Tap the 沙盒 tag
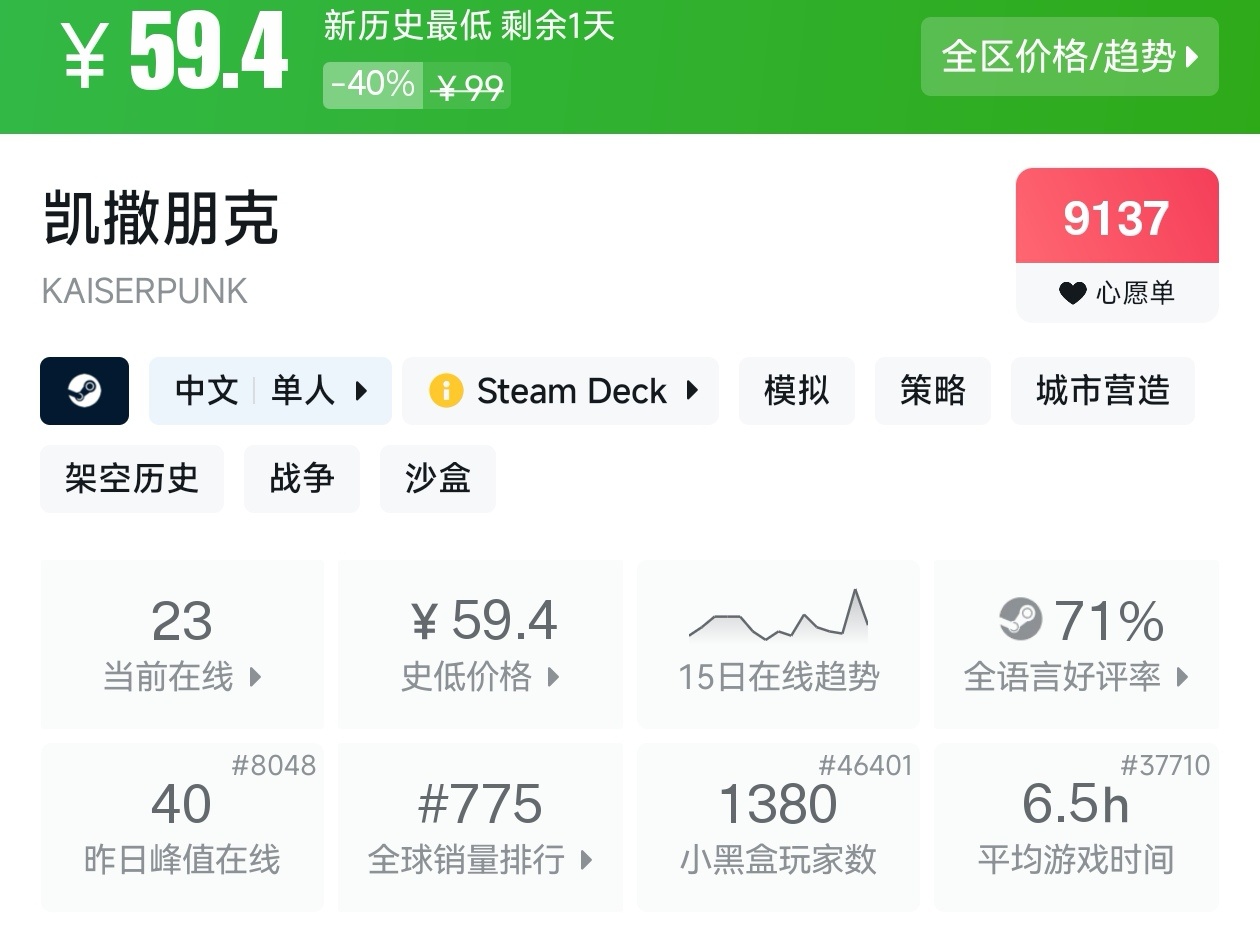The image size is (1260, 925). tap(437, 479)
